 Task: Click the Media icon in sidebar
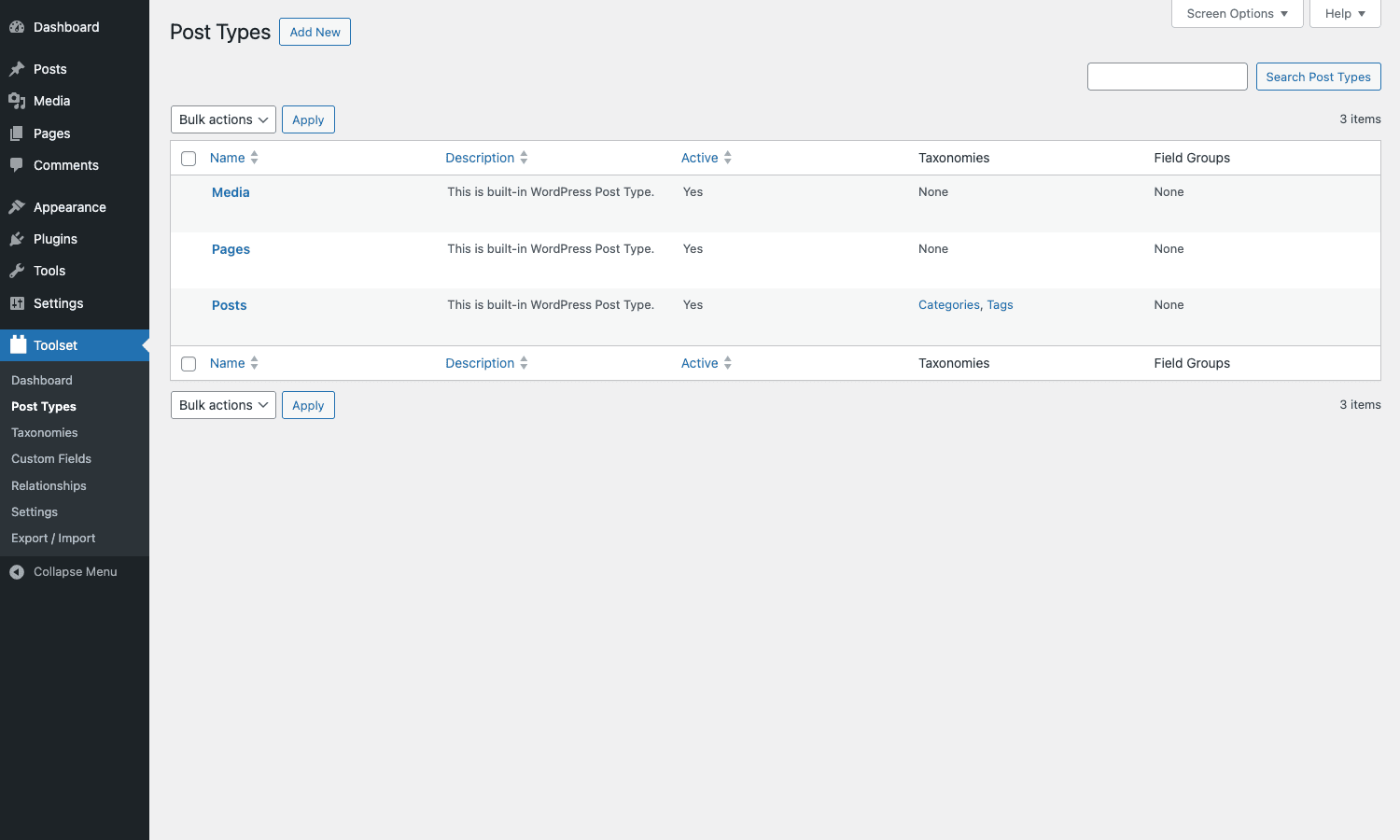pyautogui.click(x=17, y=101)
